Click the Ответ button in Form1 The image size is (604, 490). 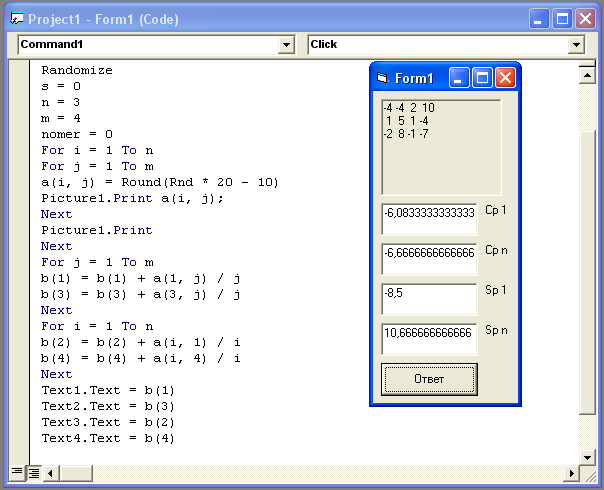[429, 379]
